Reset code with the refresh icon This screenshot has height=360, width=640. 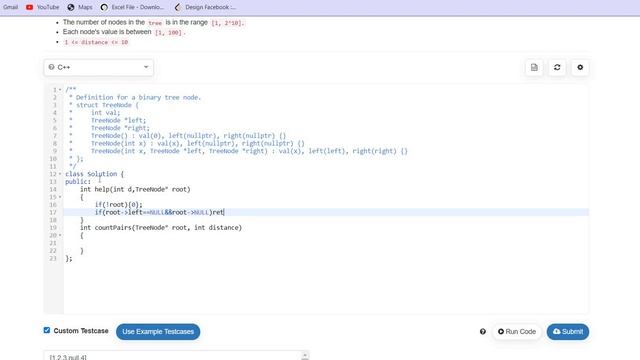click(x=557, y=67)
